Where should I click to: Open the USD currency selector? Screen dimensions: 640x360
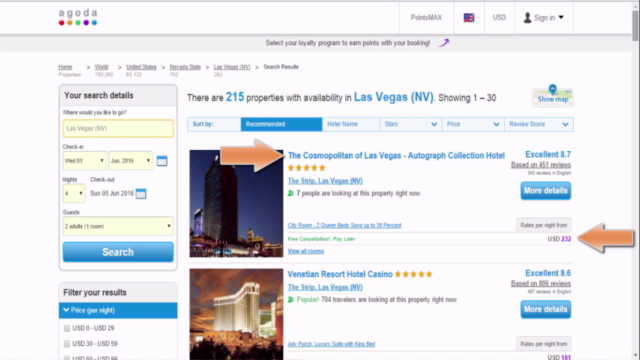pyautogui.click(x=499, y=18)
